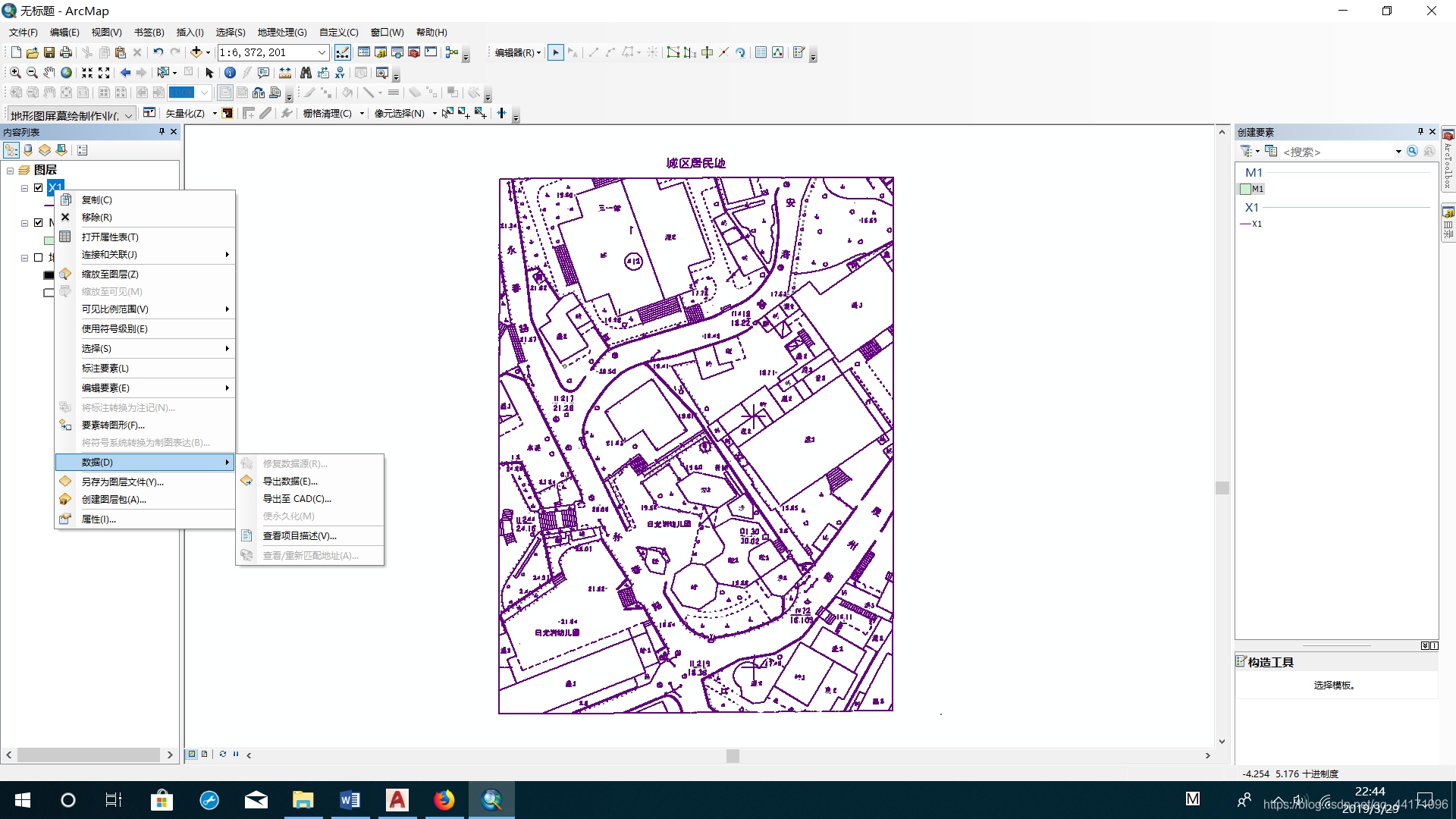Choose 导出数据(E) from the submenu
Screen dimensions: 1456x819
pos(290,481)
